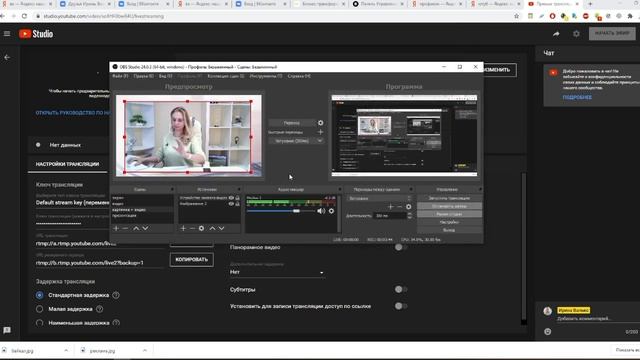Open a new browser tab

pos(590,4)
